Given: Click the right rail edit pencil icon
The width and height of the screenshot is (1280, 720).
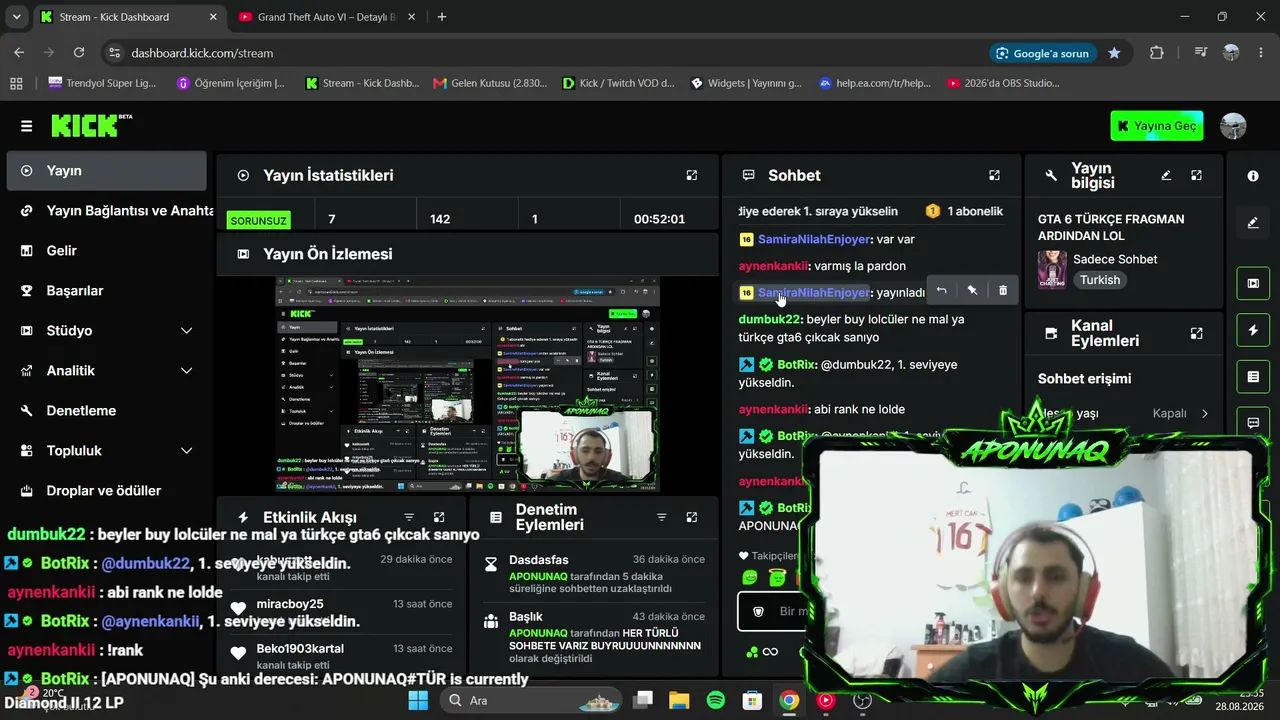Looking at the screenshot, I should [1253, 223].
